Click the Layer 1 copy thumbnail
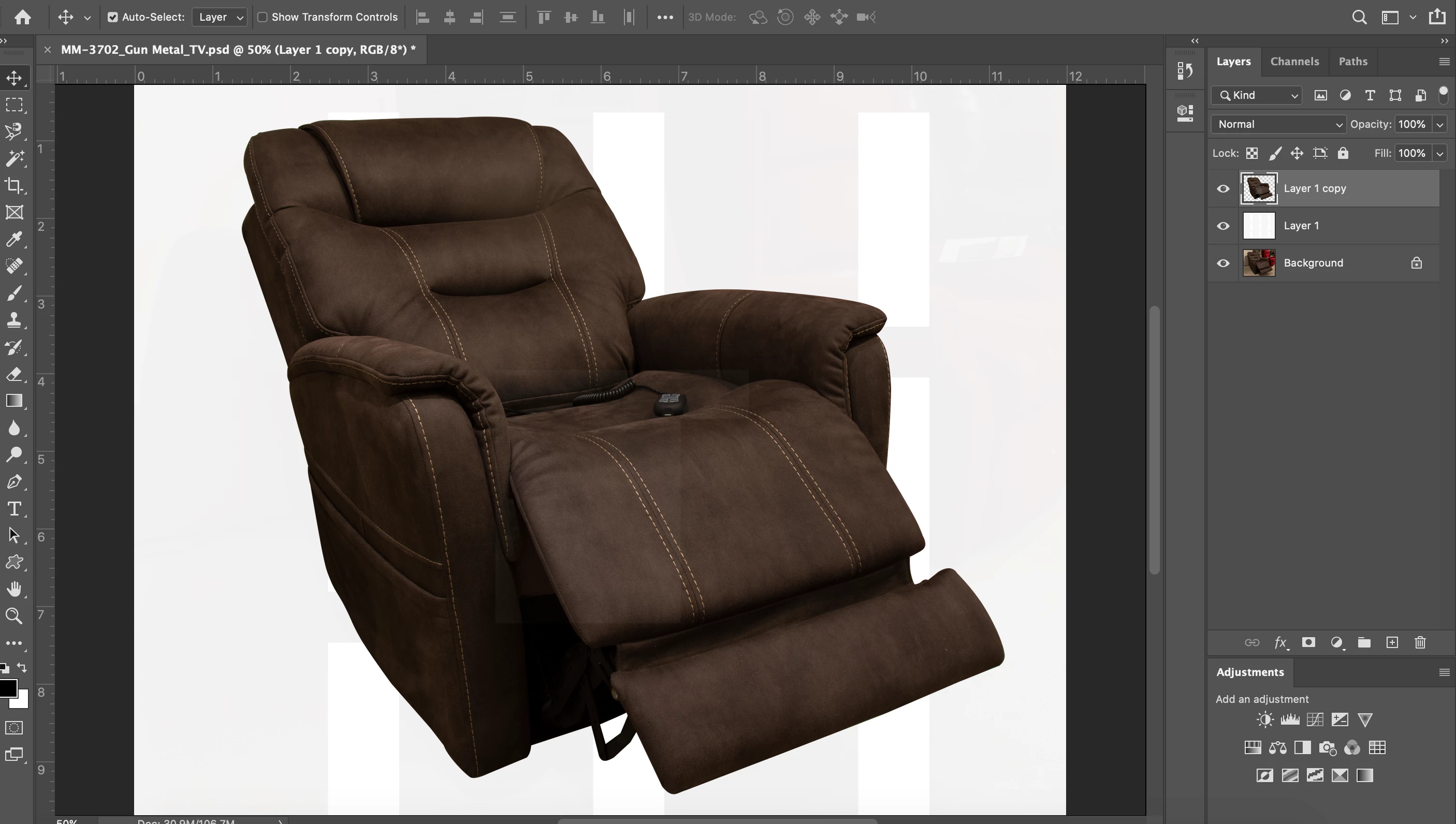 coord(1258,188)
